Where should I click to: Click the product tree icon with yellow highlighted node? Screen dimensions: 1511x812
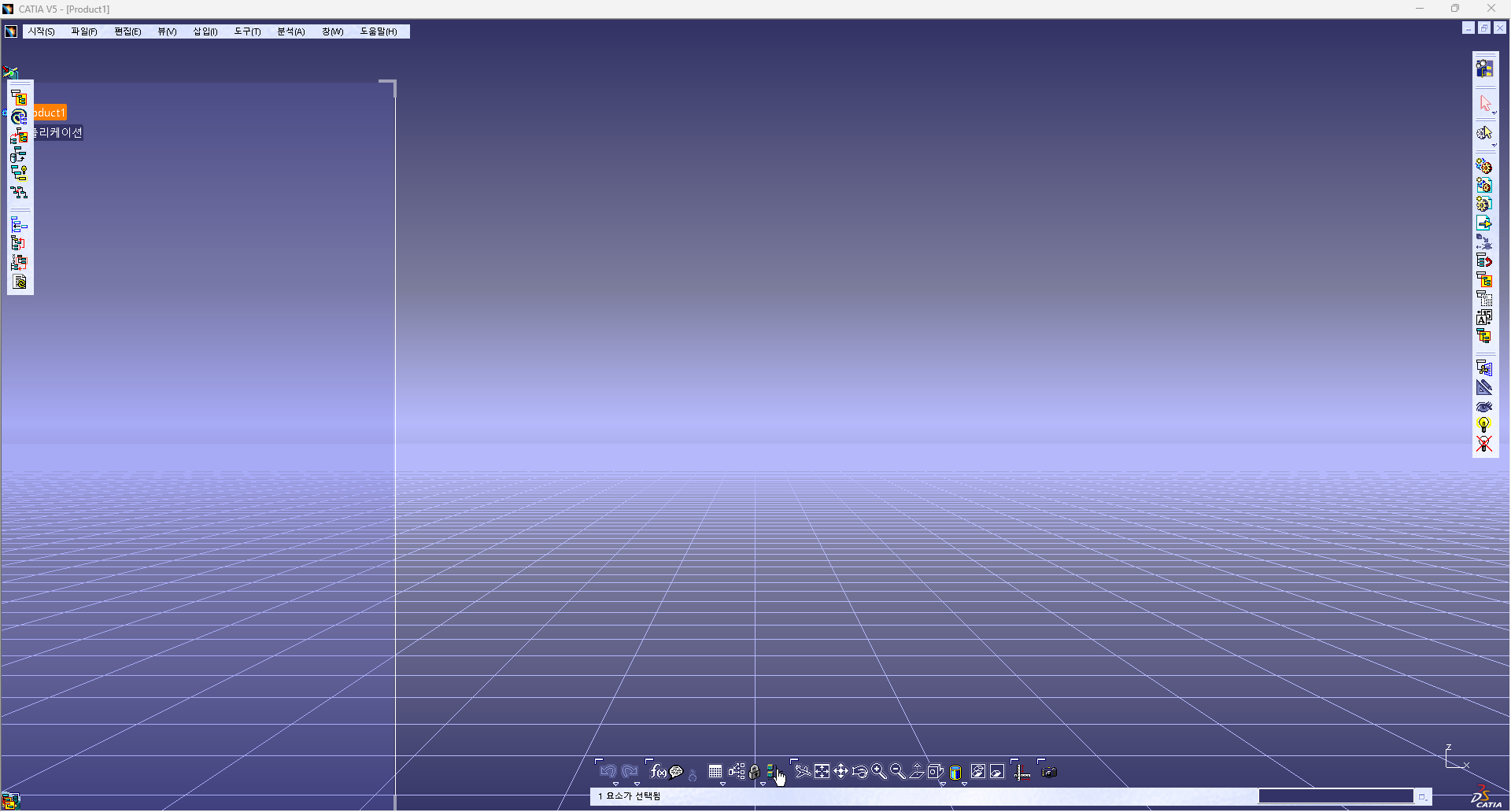point(19,98)
